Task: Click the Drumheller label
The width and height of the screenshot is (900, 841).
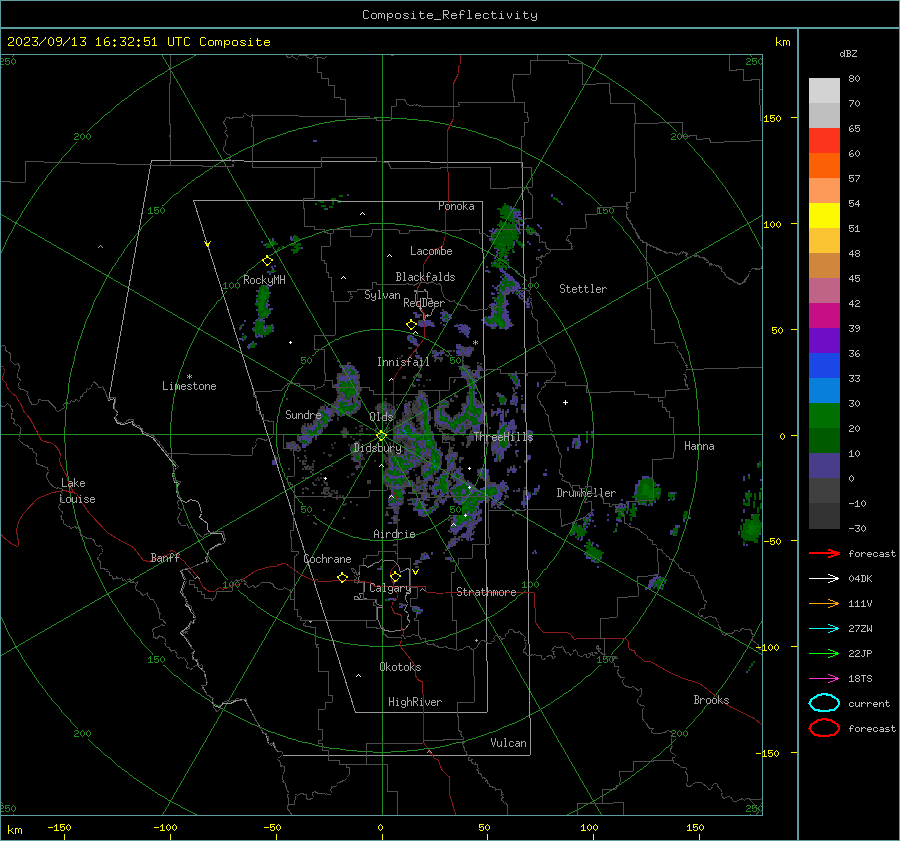Action: pos(586,493)
